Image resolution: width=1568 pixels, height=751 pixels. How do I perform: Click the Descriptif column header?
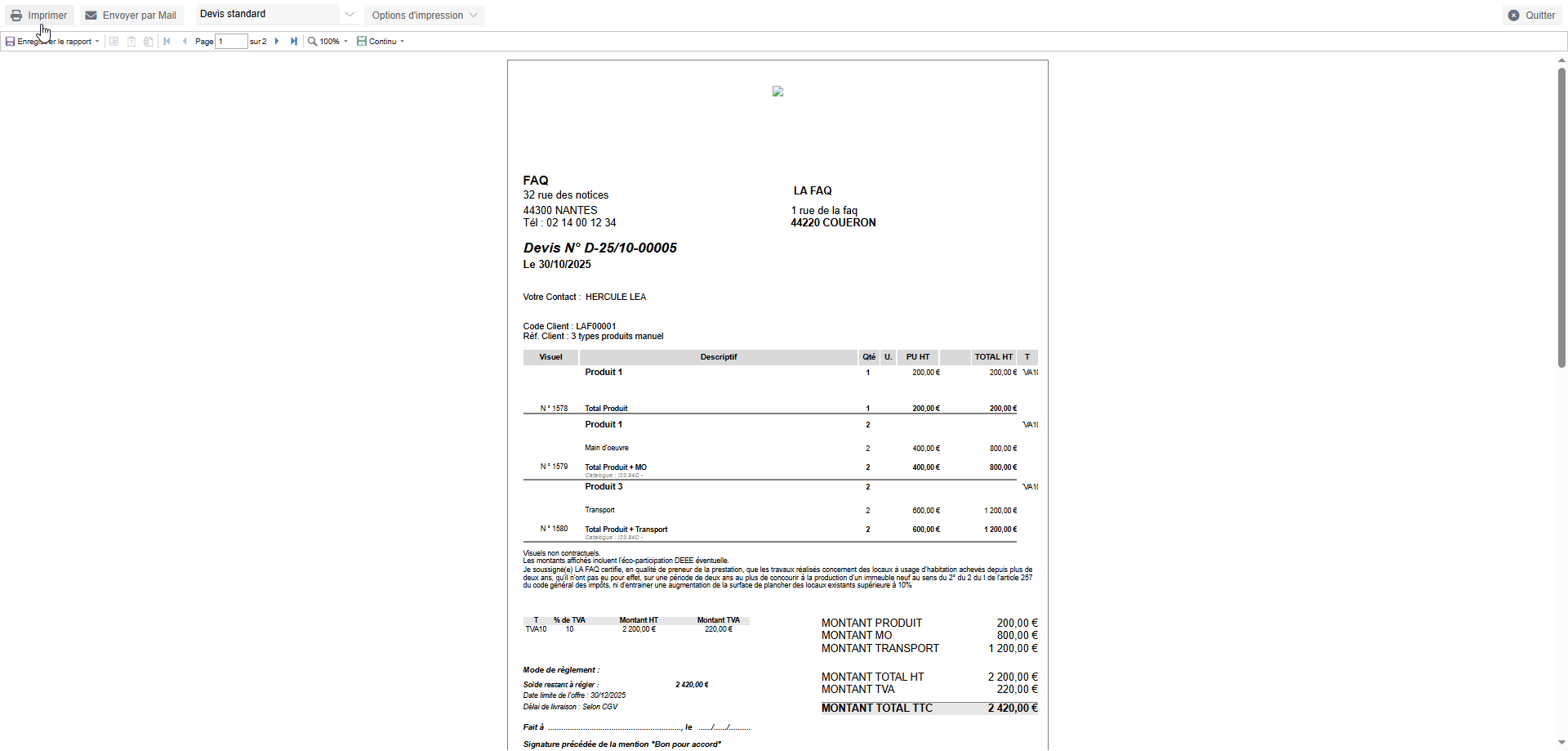719,357
